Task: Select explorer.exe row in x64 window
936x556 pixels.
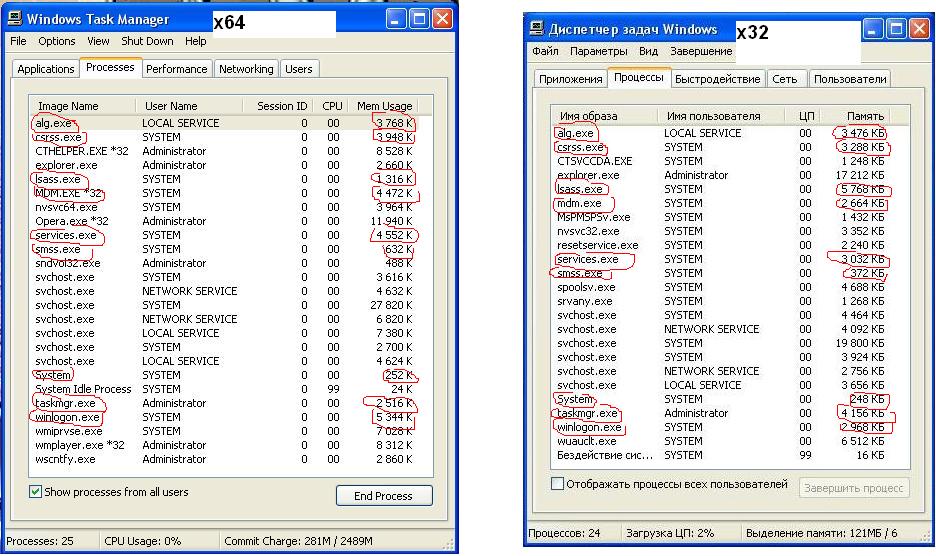Action: 224,165
